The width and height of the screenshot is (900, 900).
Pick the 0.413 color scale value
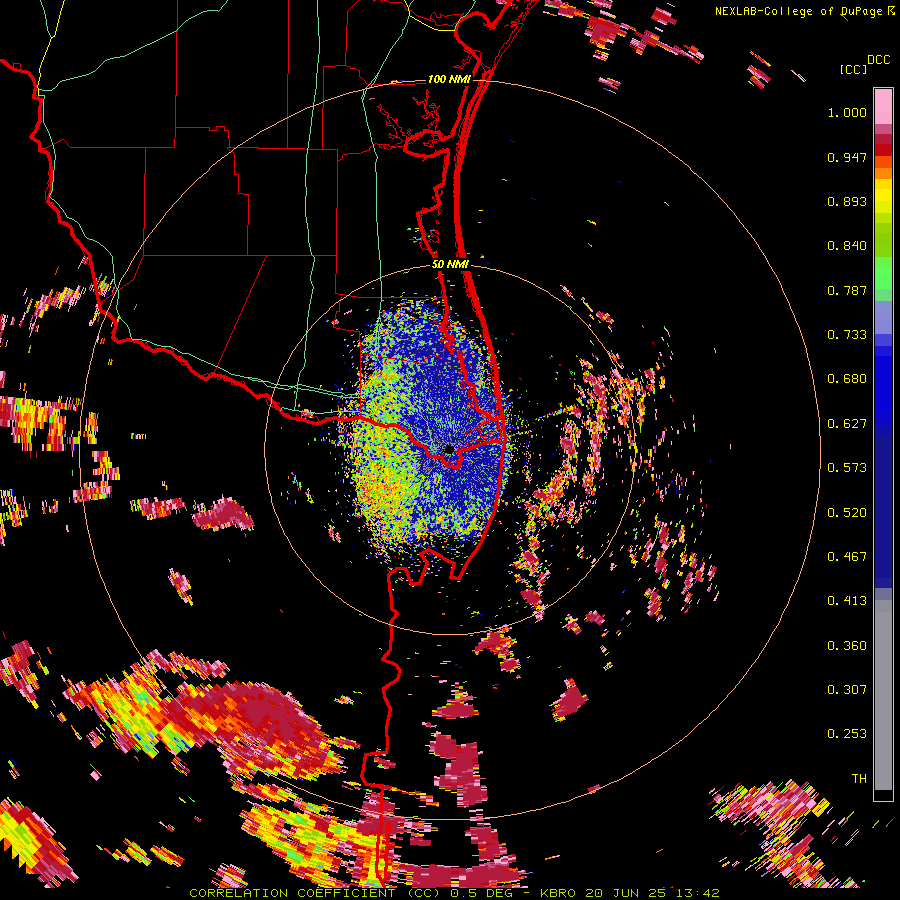(x=847, y=601)
